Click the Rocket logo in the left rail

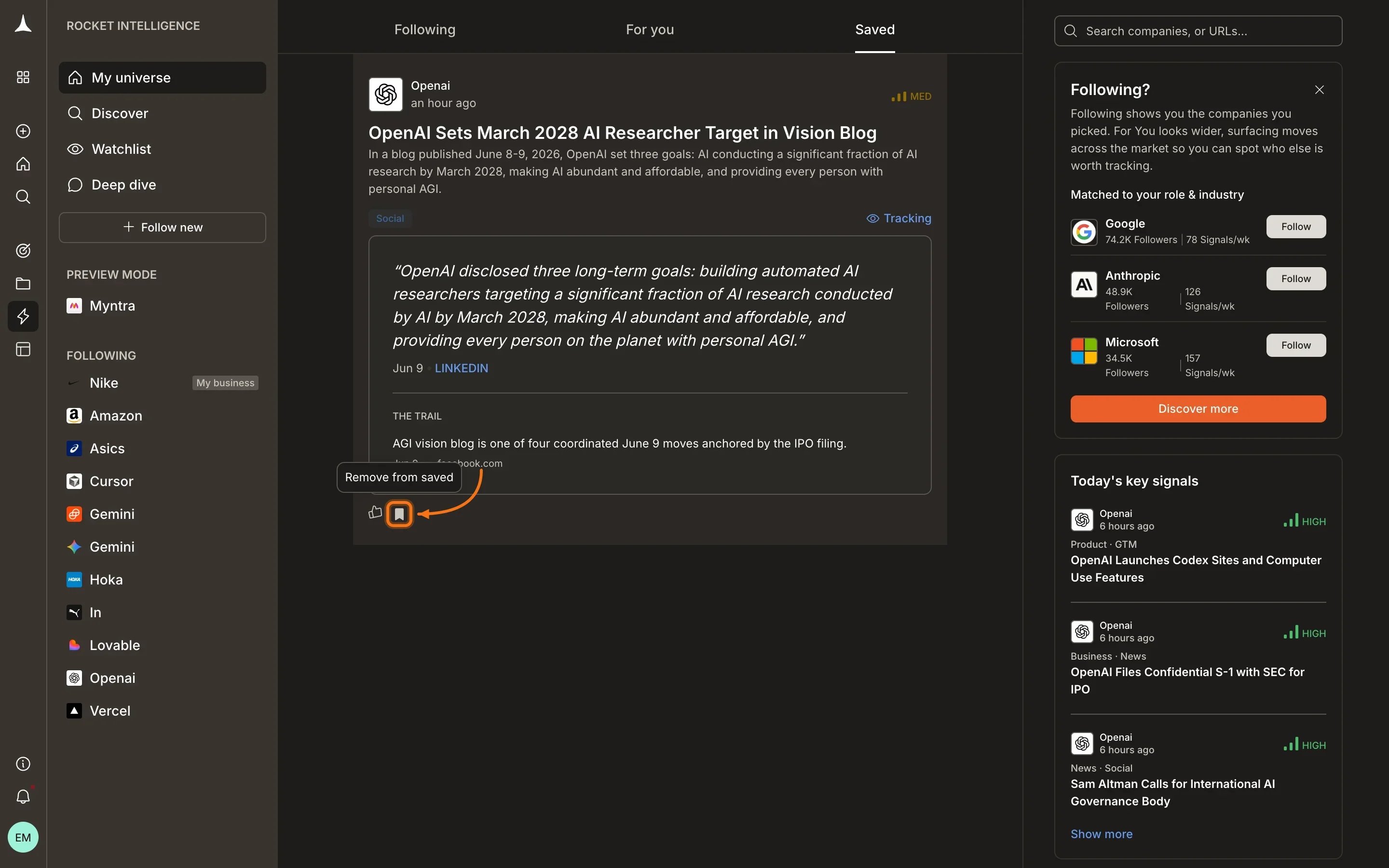coord(23,24)
